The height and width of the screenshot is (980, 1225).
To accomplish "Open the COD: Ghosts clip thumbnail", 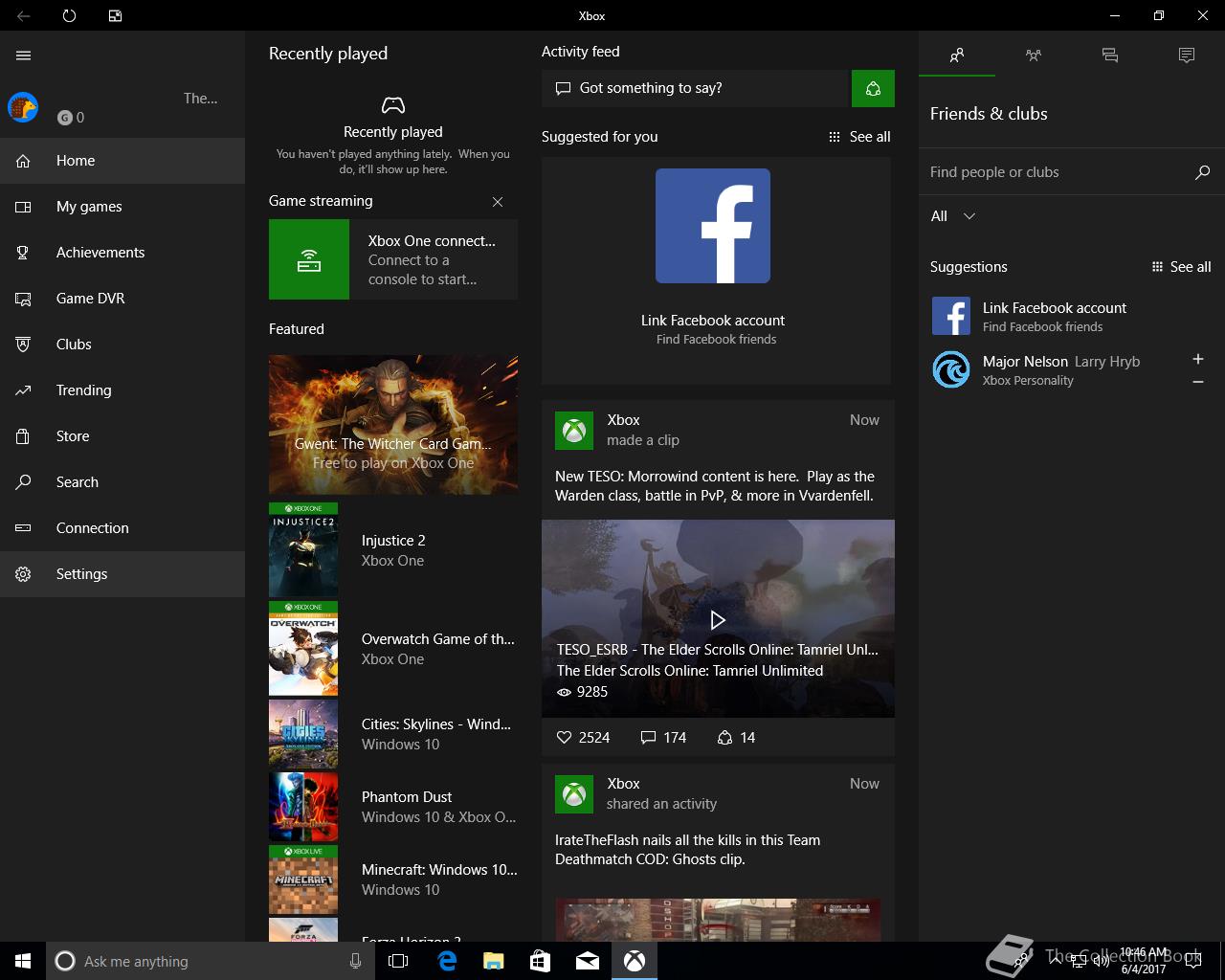I will 718,919.
